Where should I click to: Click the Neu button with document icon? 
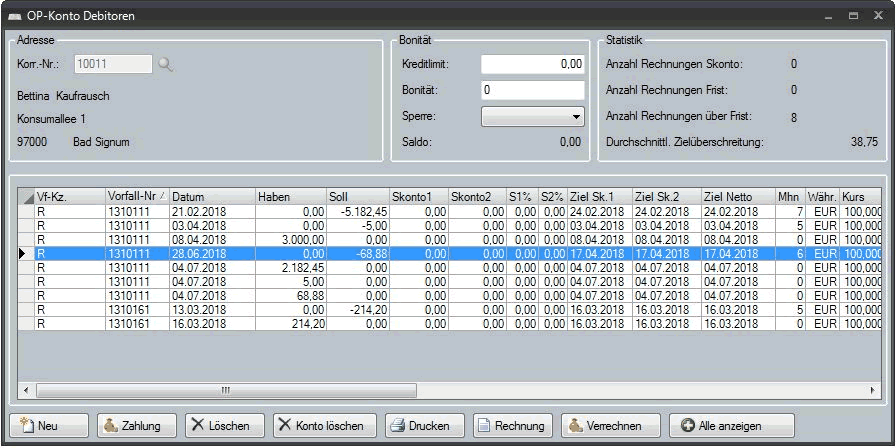click(x=49, y=426)
